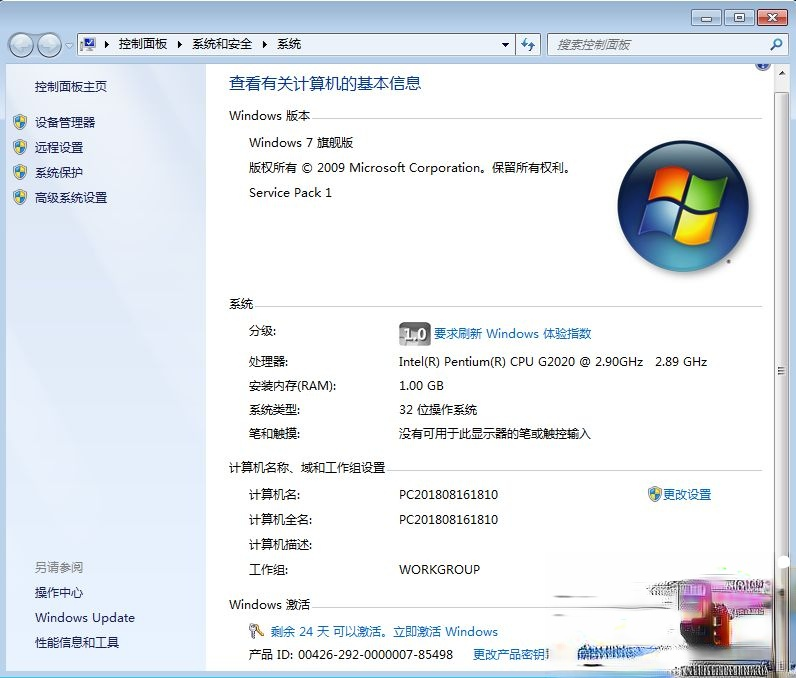Image resolution: width=796 pixels, height=678 pixels.
Task: Click the shield icon next to 系统保护
Action: point(20,172)
